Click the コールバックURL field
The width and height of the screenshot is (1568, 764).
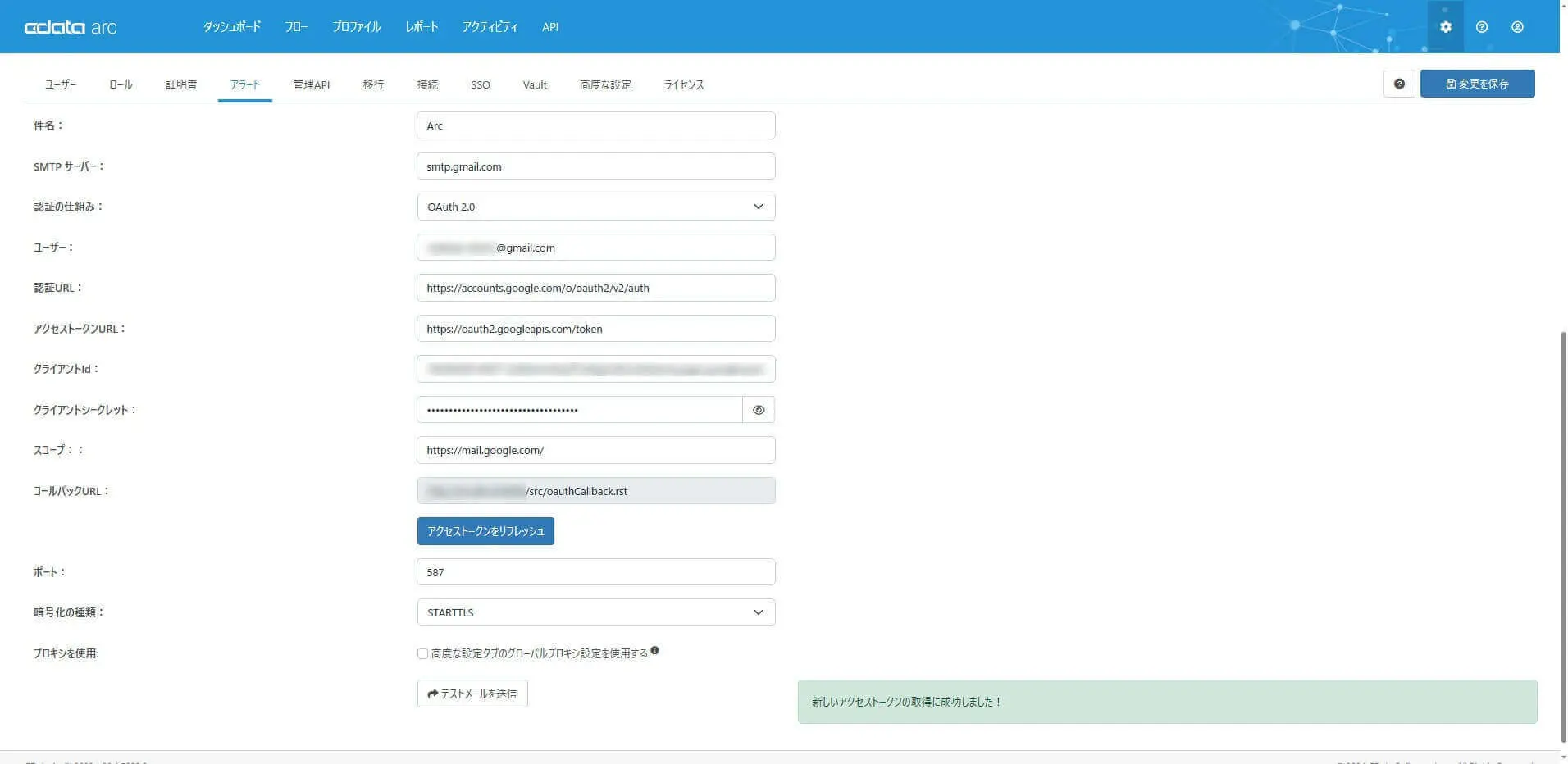click(596, 491)
